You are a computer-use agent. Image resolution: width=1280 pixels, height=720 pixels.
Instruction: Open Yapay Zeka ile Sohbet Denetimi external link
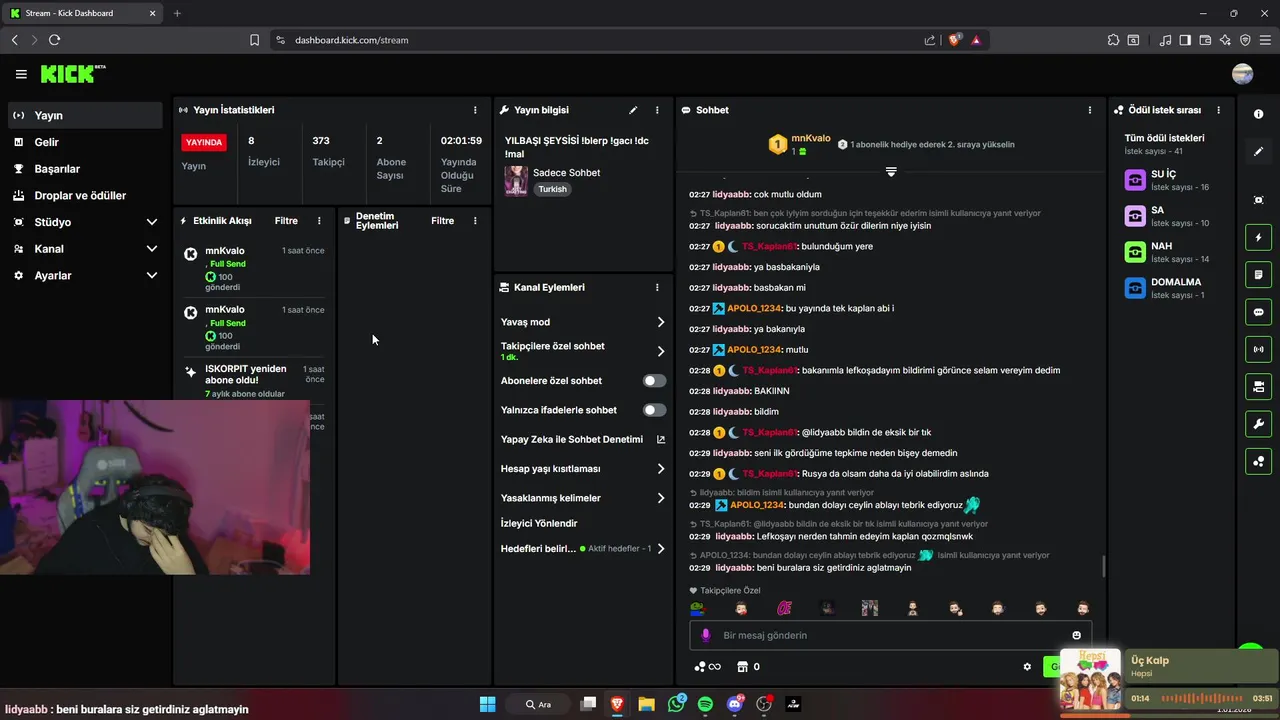(x=660, y=439)
